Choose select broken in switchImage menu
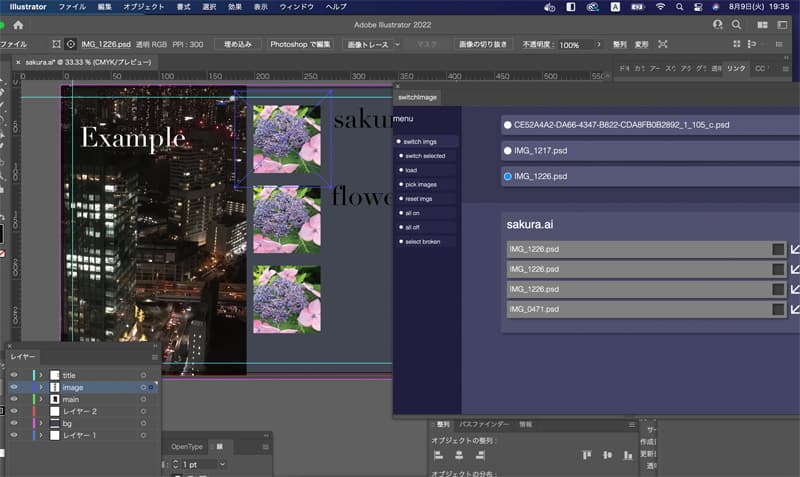Viewport: 800px width, 477px height. pos(426,241)
